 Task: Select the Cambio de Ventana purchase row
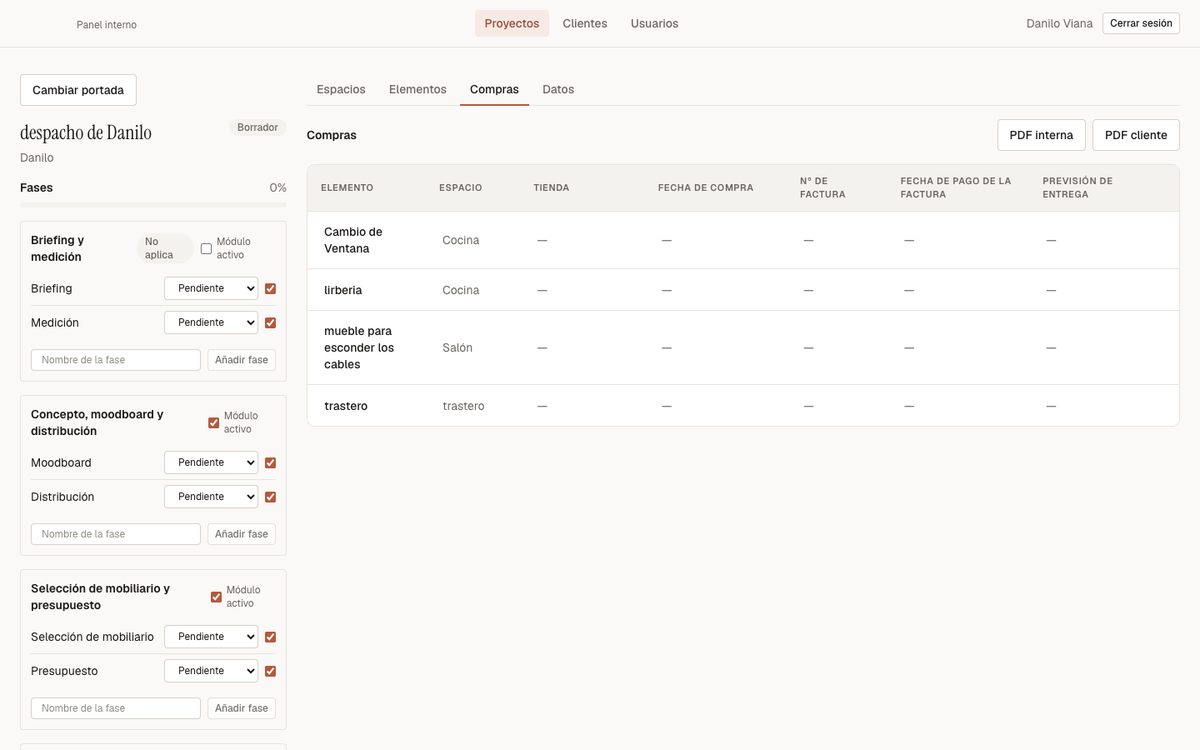click(743, 240)
